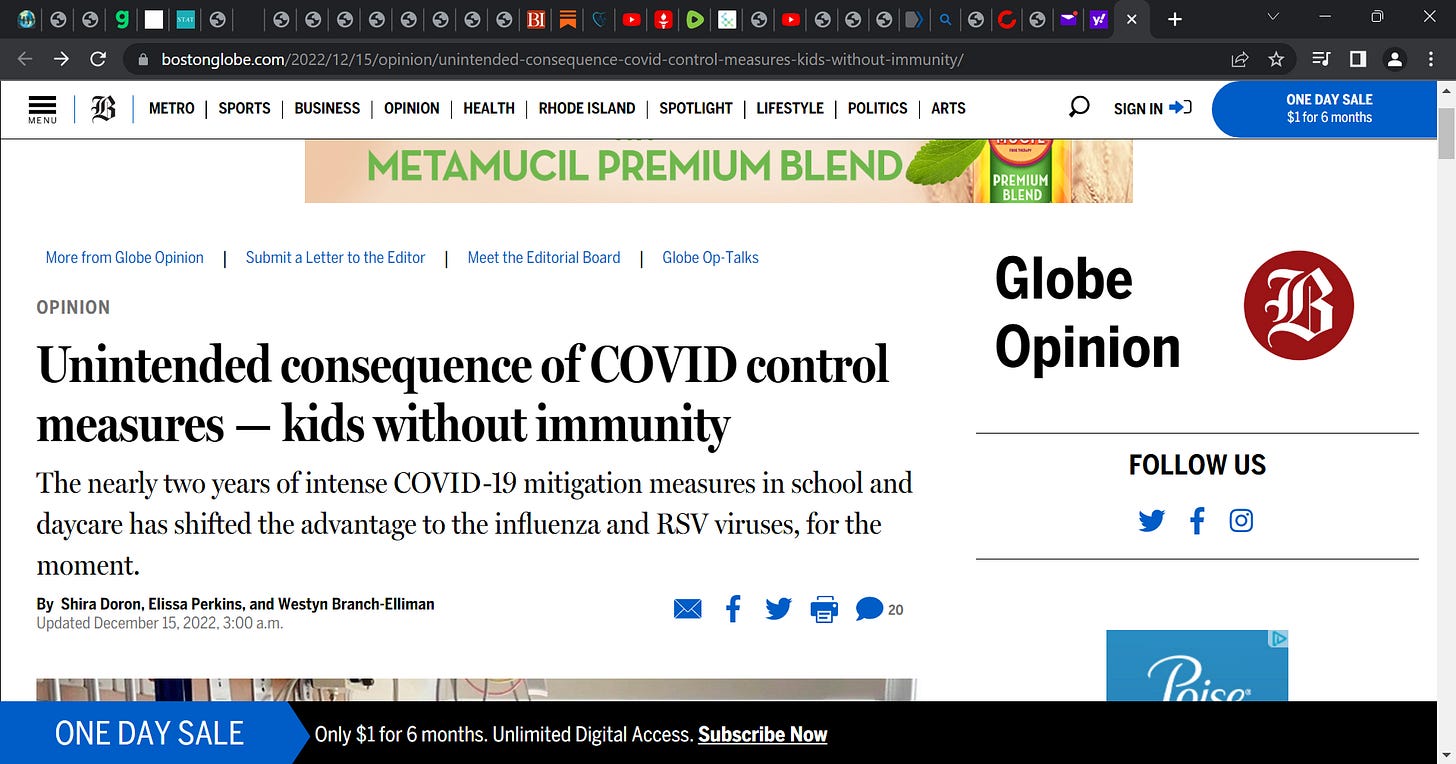Open More from Globe Opinion link
The width and height of the screenshot is (1456, 764).
[125, 258]
